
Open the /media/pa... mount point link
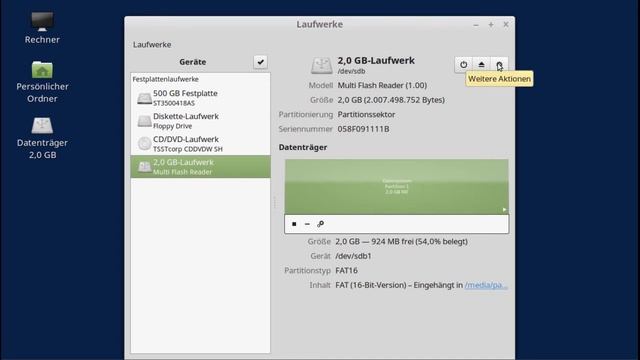[486, 285]
